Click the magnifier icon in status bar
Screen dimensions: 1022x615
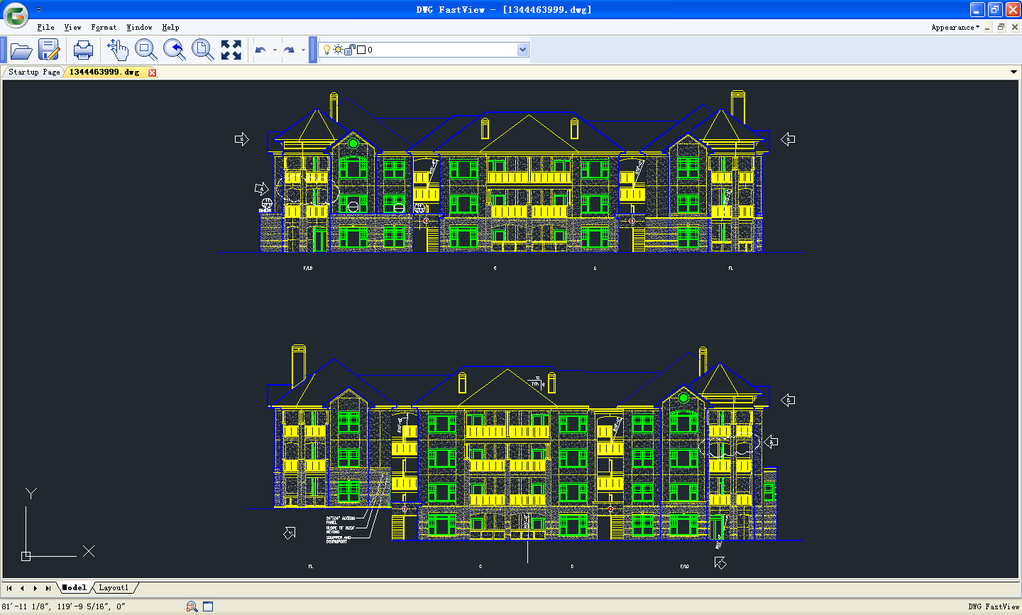pos(192,607)
